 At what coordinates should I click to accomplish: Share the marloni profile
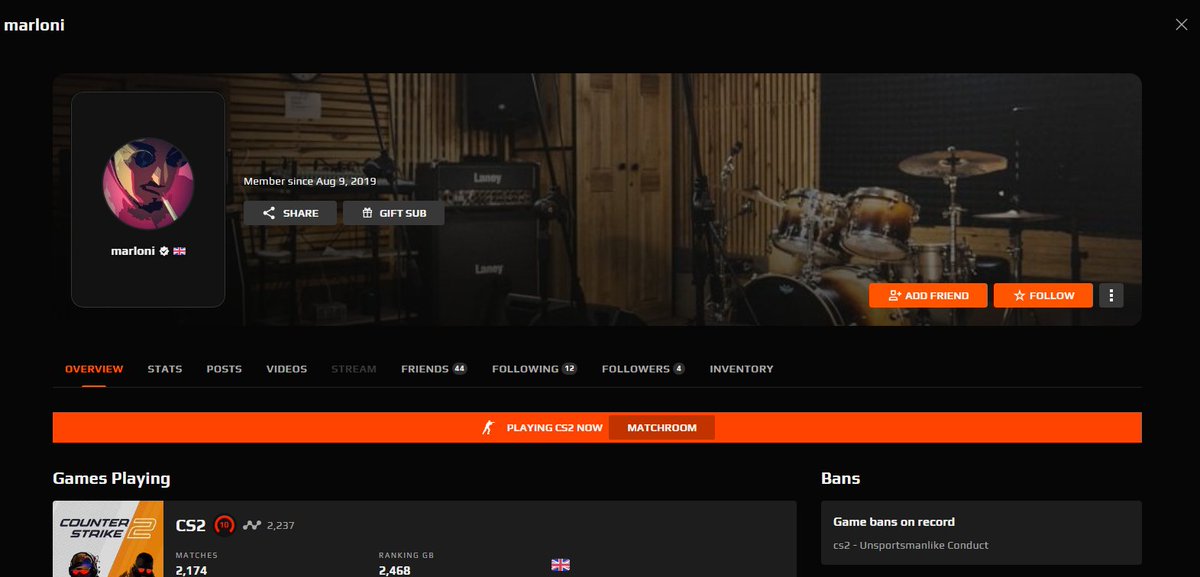pos(290,213)
